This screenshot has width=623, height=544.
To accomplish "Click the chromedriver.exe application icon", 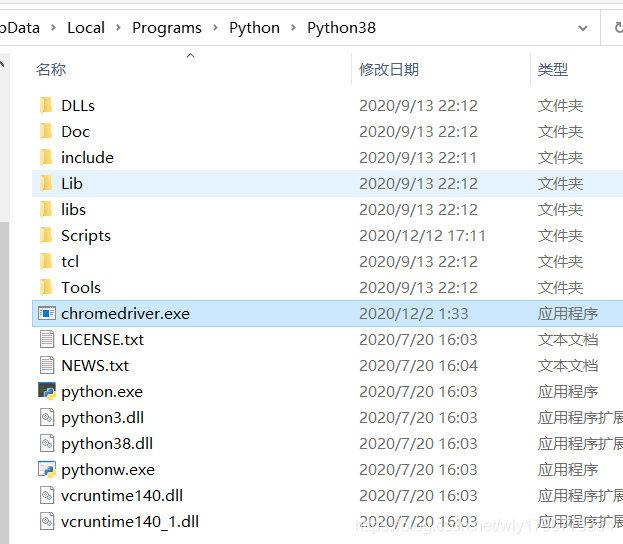I will point(47,314).
